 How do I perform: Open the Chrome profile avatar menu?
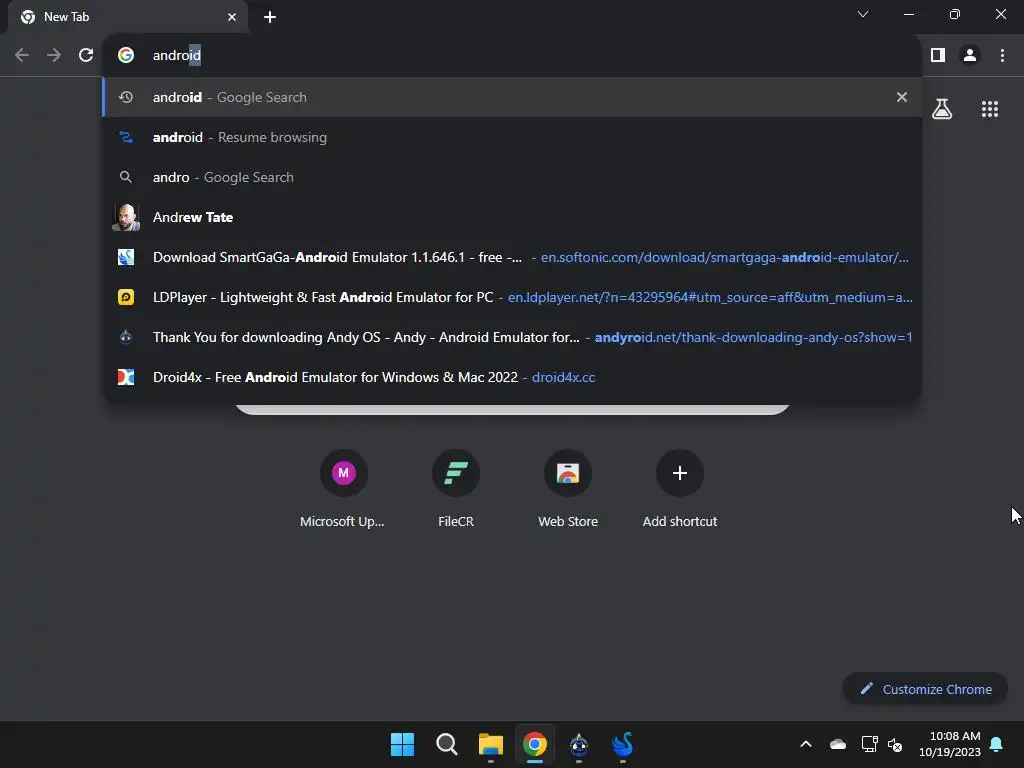point(970,55)
